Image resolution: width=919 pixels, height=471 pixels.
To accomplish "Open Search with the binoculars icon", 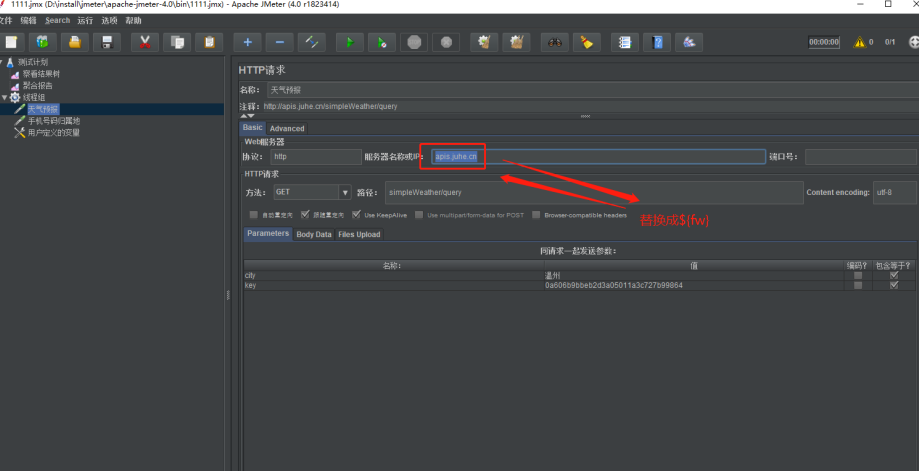I will [x=554, y=42].
